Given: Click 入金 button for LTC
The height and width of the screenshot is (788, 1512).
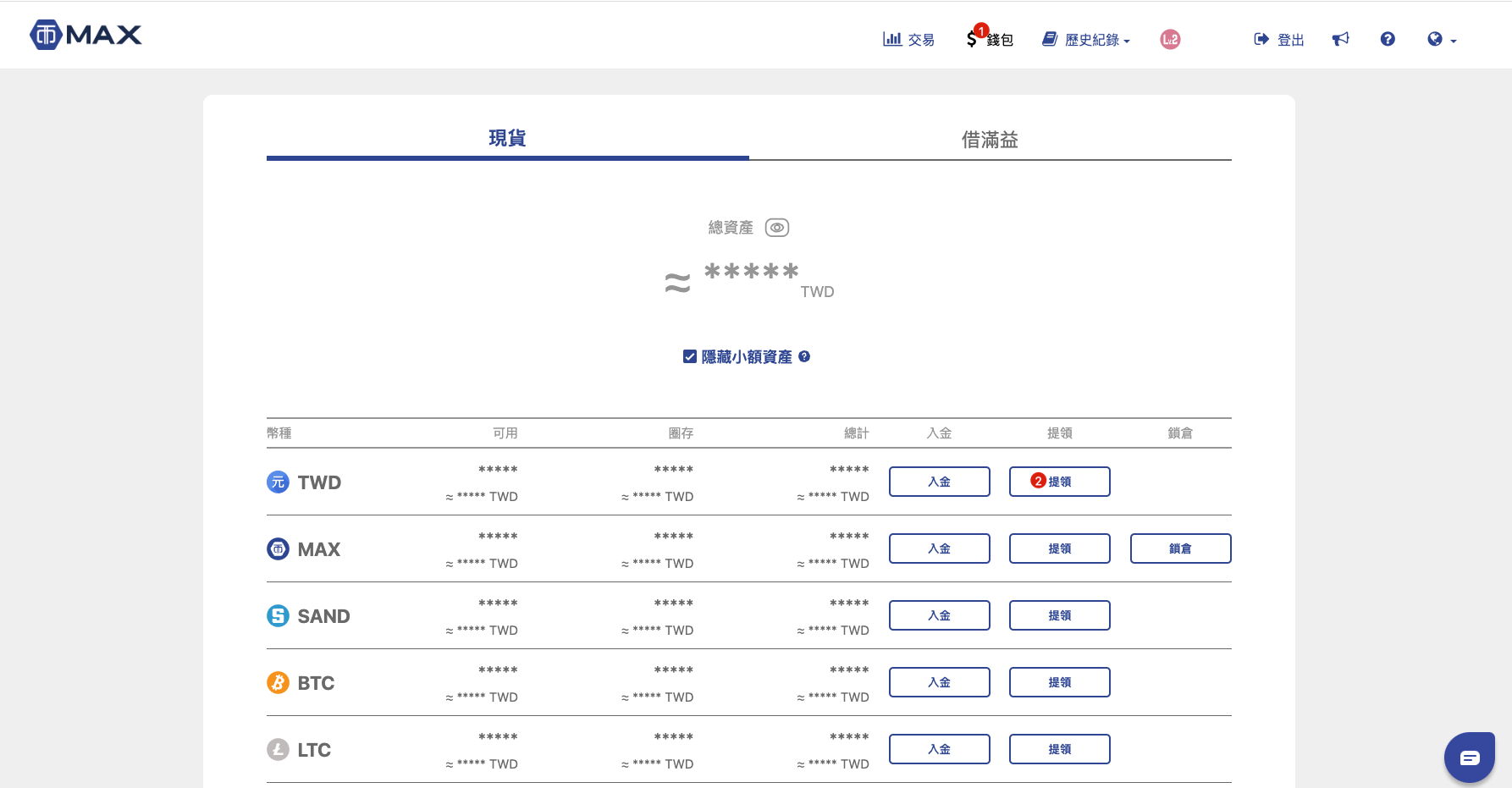Looking at the screenshot, I should tap(940, 749).
